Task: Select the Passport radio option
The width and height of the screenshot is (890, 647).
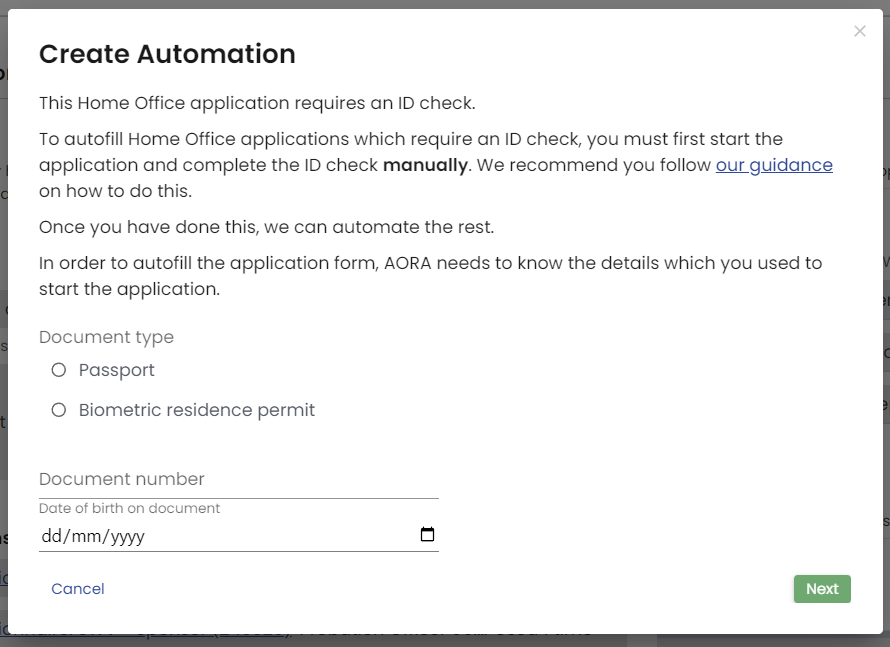Action: (59, 370)
